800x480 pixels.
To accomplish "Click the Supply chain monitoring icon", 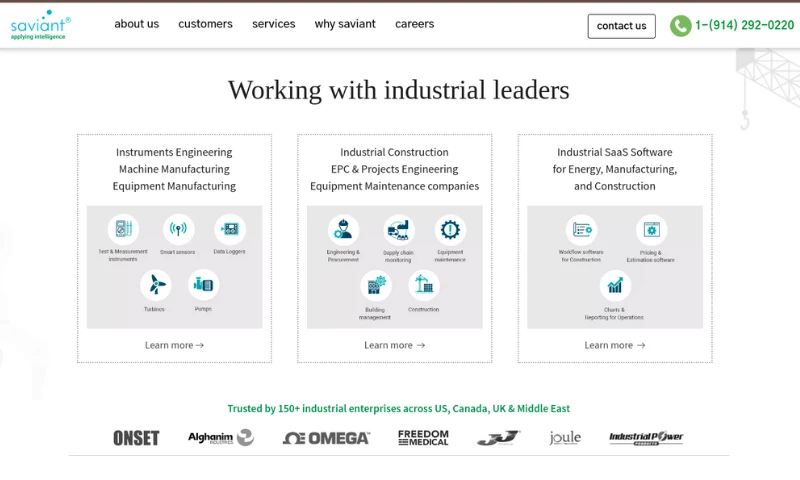I will coord(398,229).
